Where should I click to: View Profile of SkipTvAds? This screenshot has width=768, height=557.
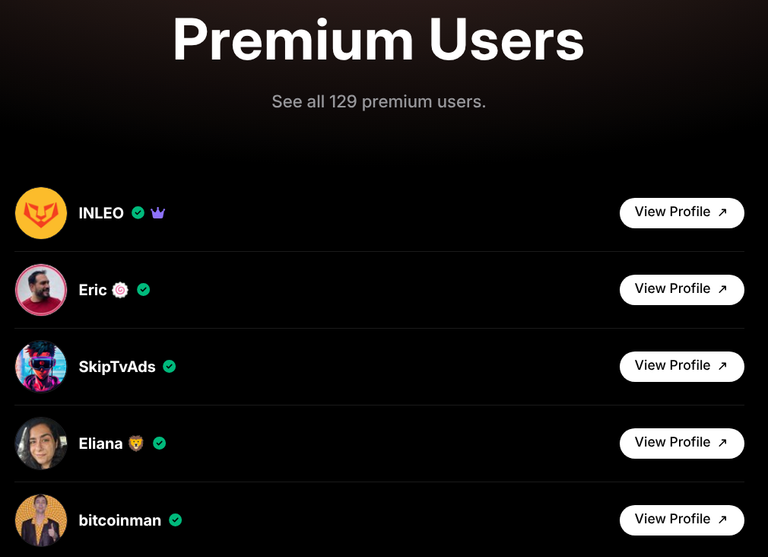click(x=682, y=366)
